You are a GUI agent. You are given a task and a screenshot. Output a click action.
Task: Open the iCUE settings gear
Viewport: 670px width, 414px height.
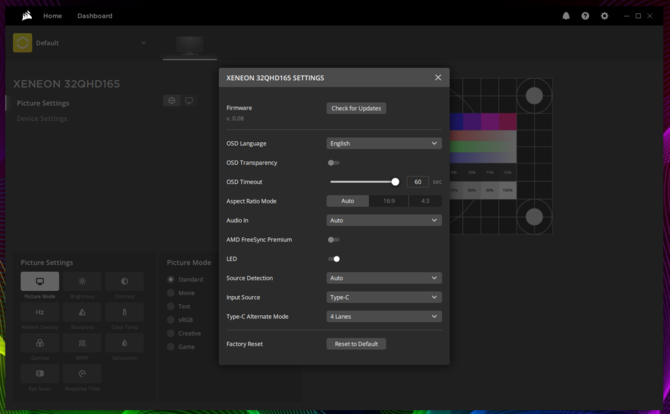[x=604, y=16]
